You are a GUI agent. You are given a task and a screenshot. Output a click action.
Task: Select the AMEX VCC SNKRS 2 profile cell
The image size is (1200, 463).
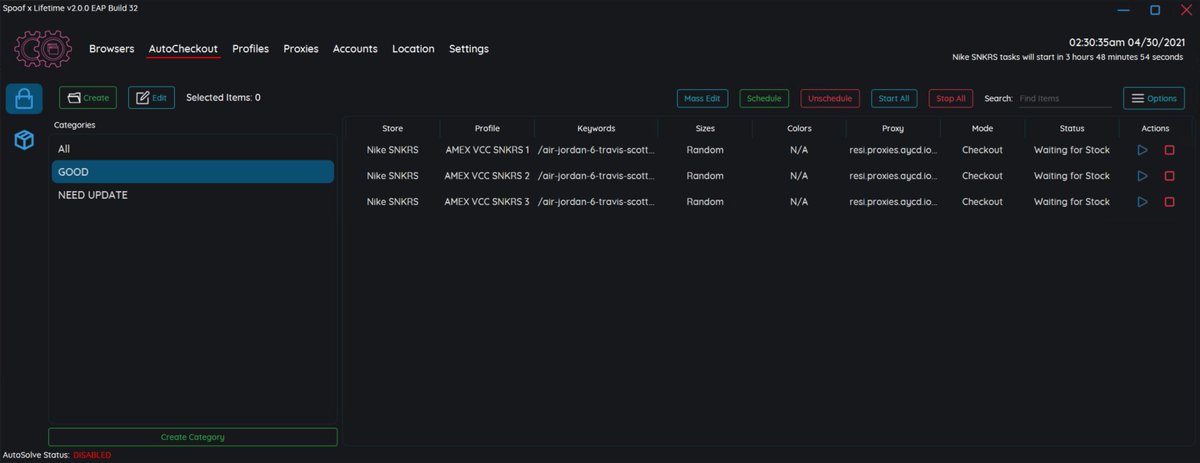[487, 176]
